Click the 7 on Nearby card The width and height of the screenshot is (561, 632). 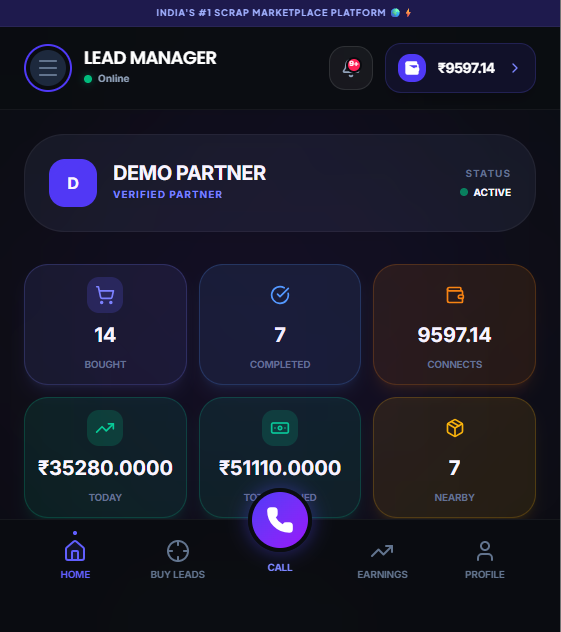pyautogui.click(x=454, y=468)
